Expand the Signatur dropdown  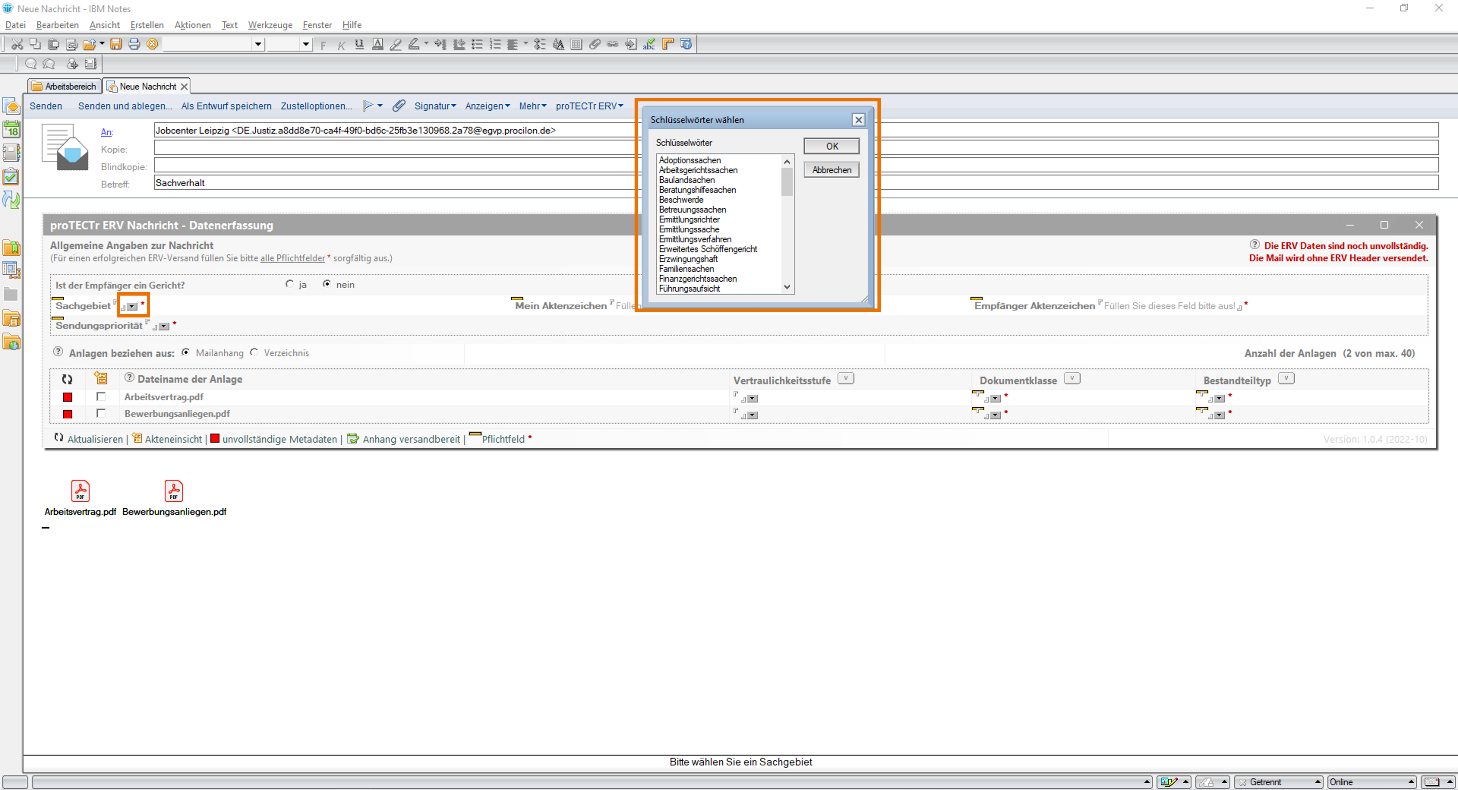click(x=435, y=106)
